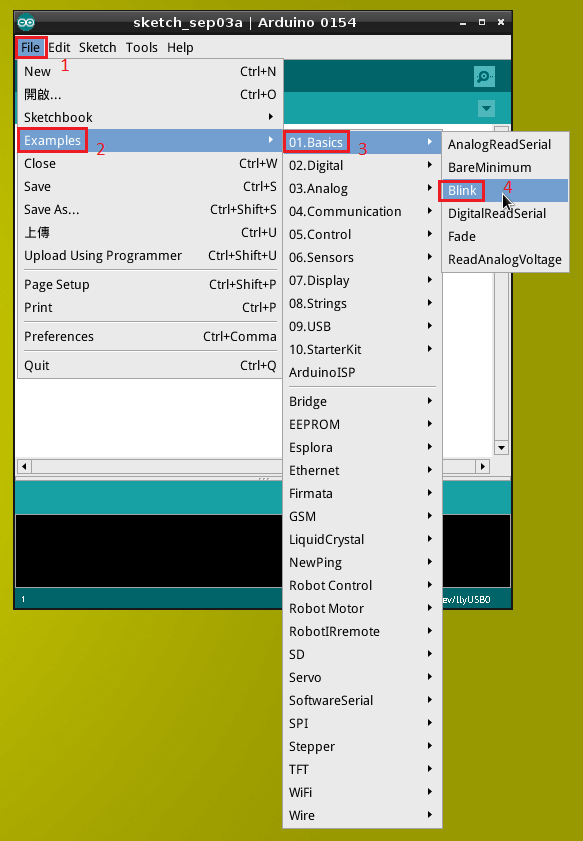Click Upload Using Programmer

point(150,256)
